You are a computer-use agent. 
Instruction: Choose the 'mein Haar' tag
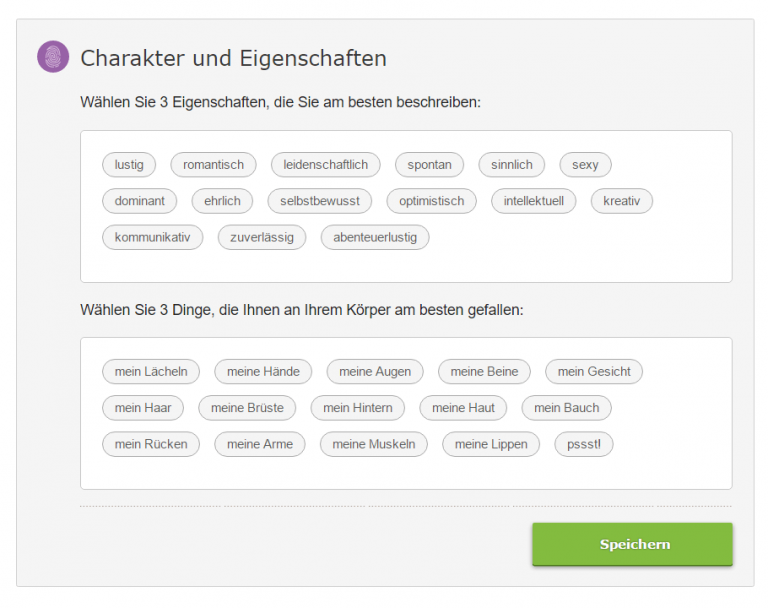point(143,408)
